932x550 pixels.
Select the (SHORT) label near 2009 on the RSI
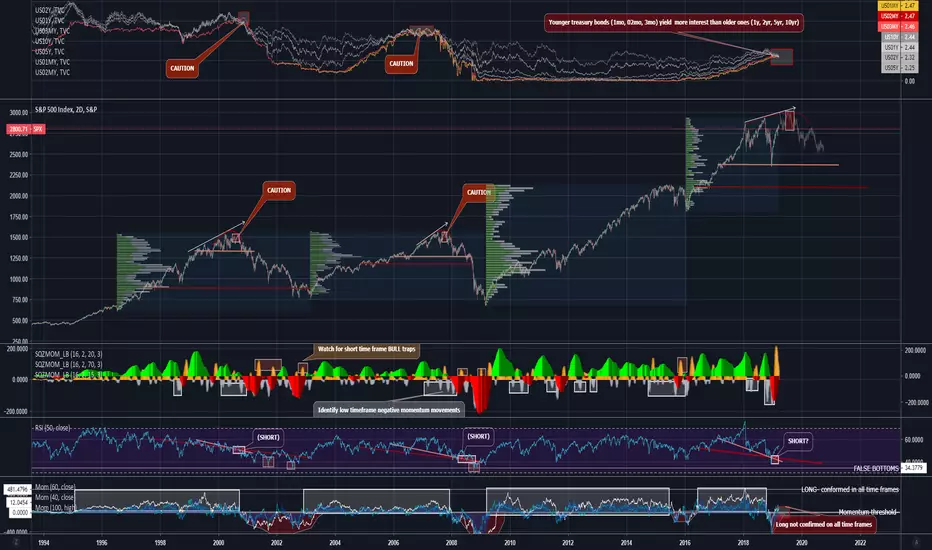coord(478,436)
